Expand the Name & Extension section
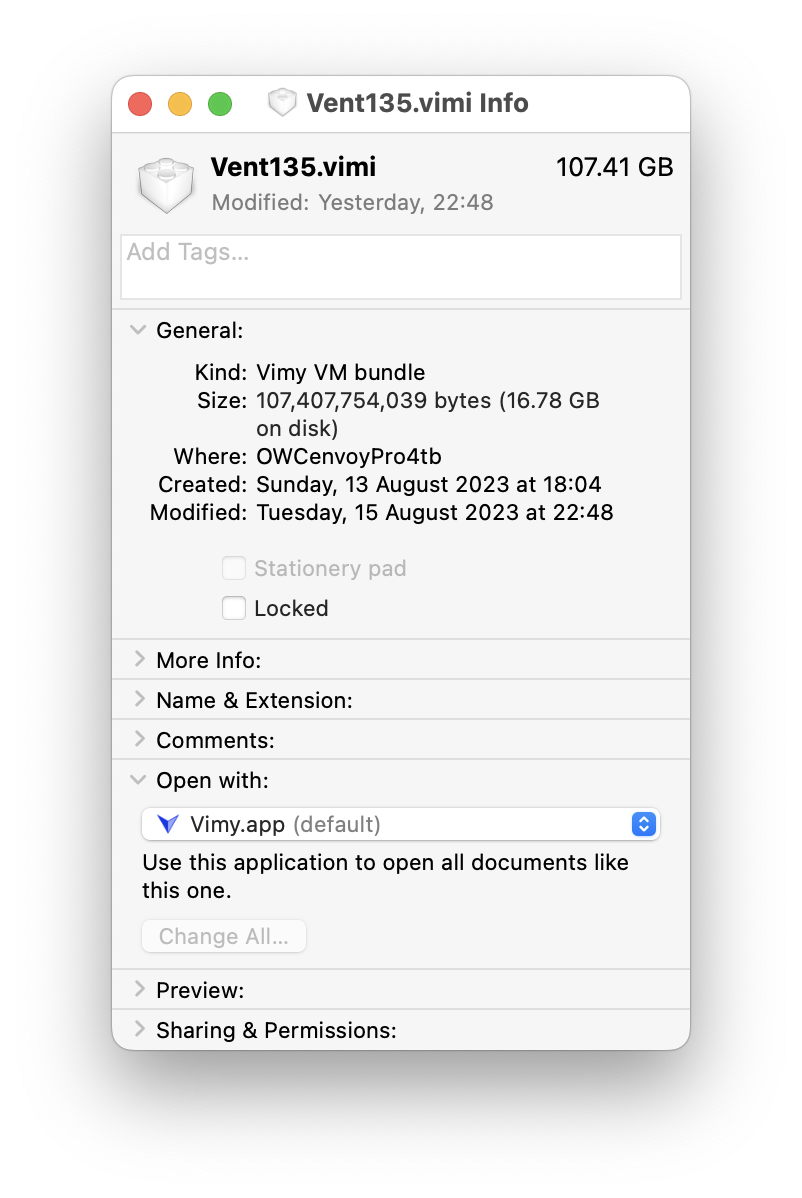802x1198 pixels. [x=139, y=700]
